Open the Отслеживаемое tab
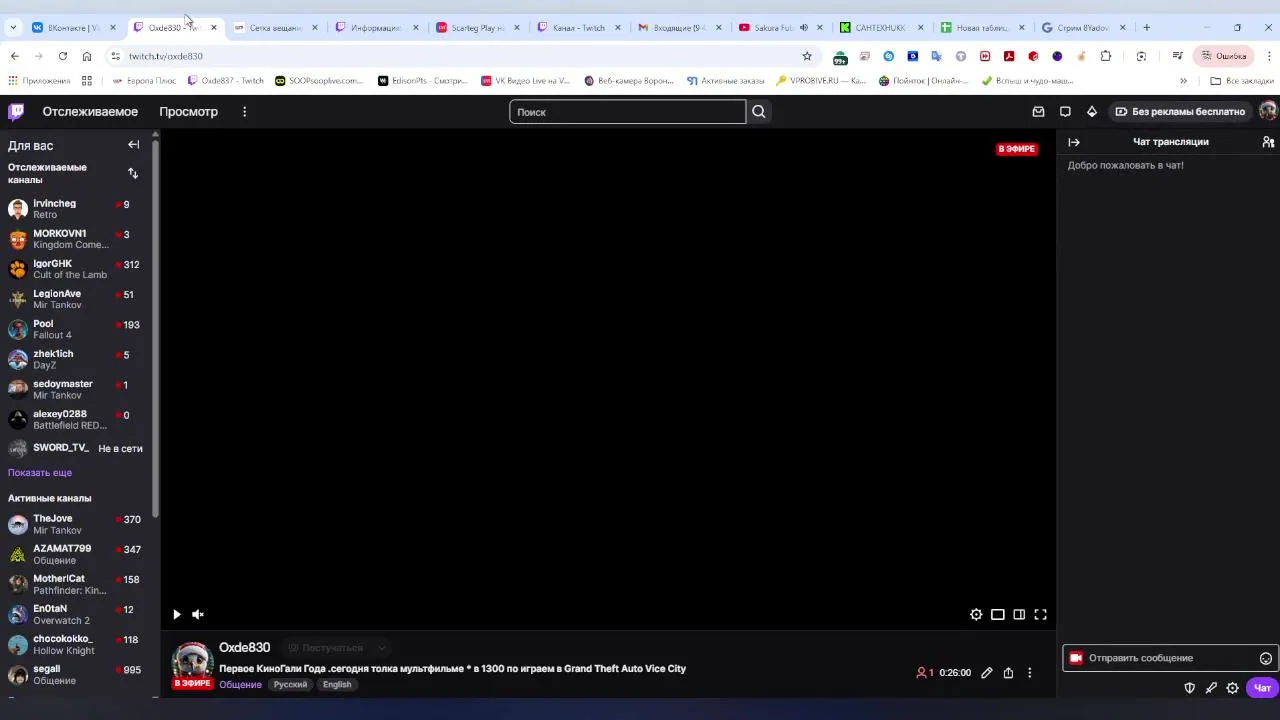1280x720 pixels. tap(90, 112)
